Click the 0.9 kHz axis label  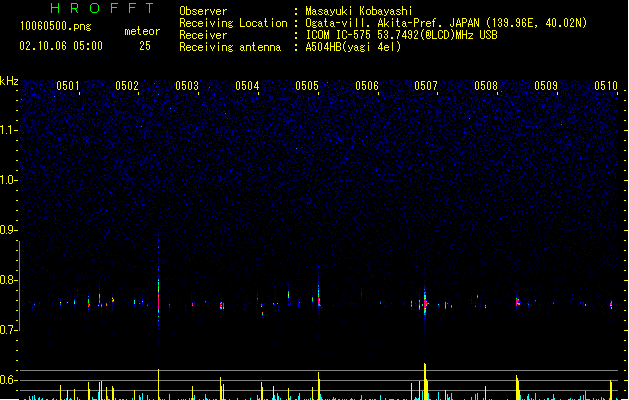pos(9,230)
